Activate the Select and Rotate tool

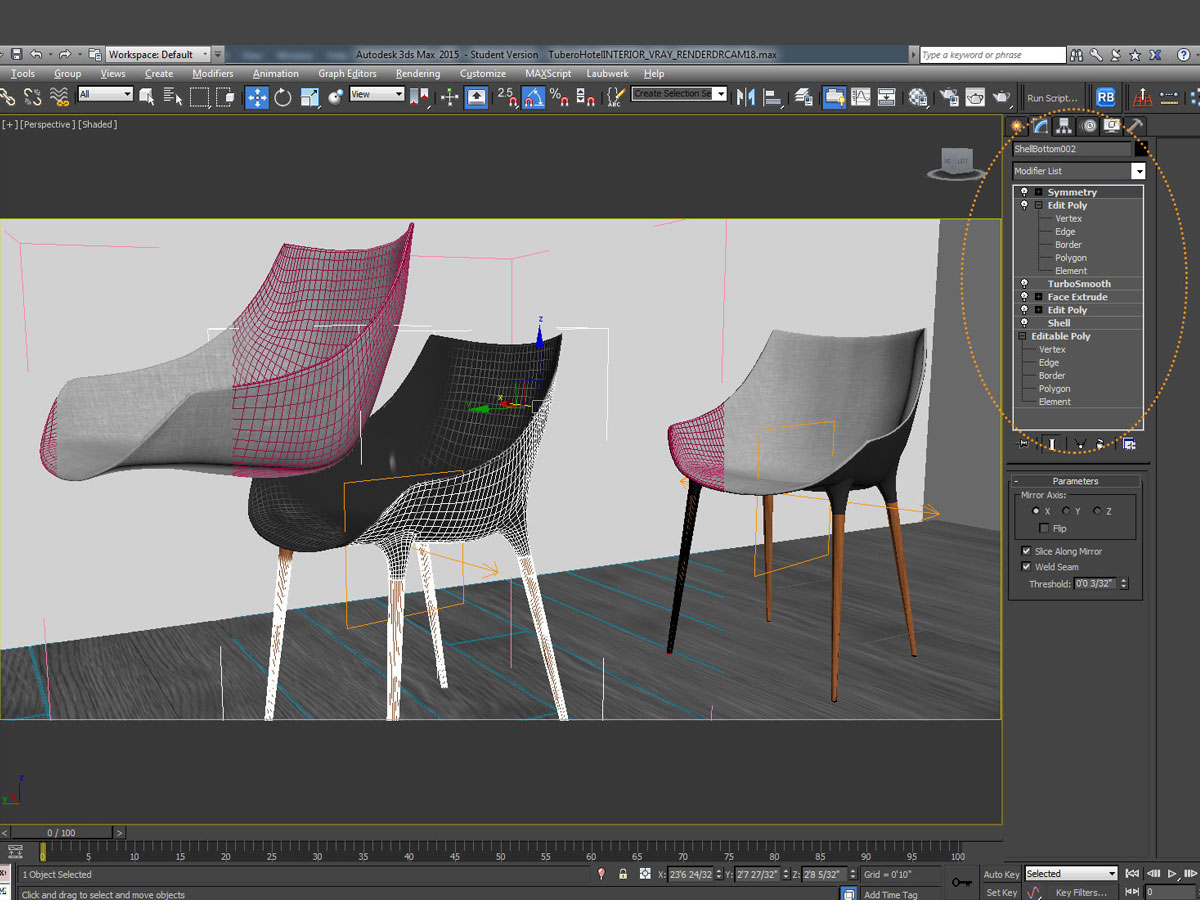[283, 97]
